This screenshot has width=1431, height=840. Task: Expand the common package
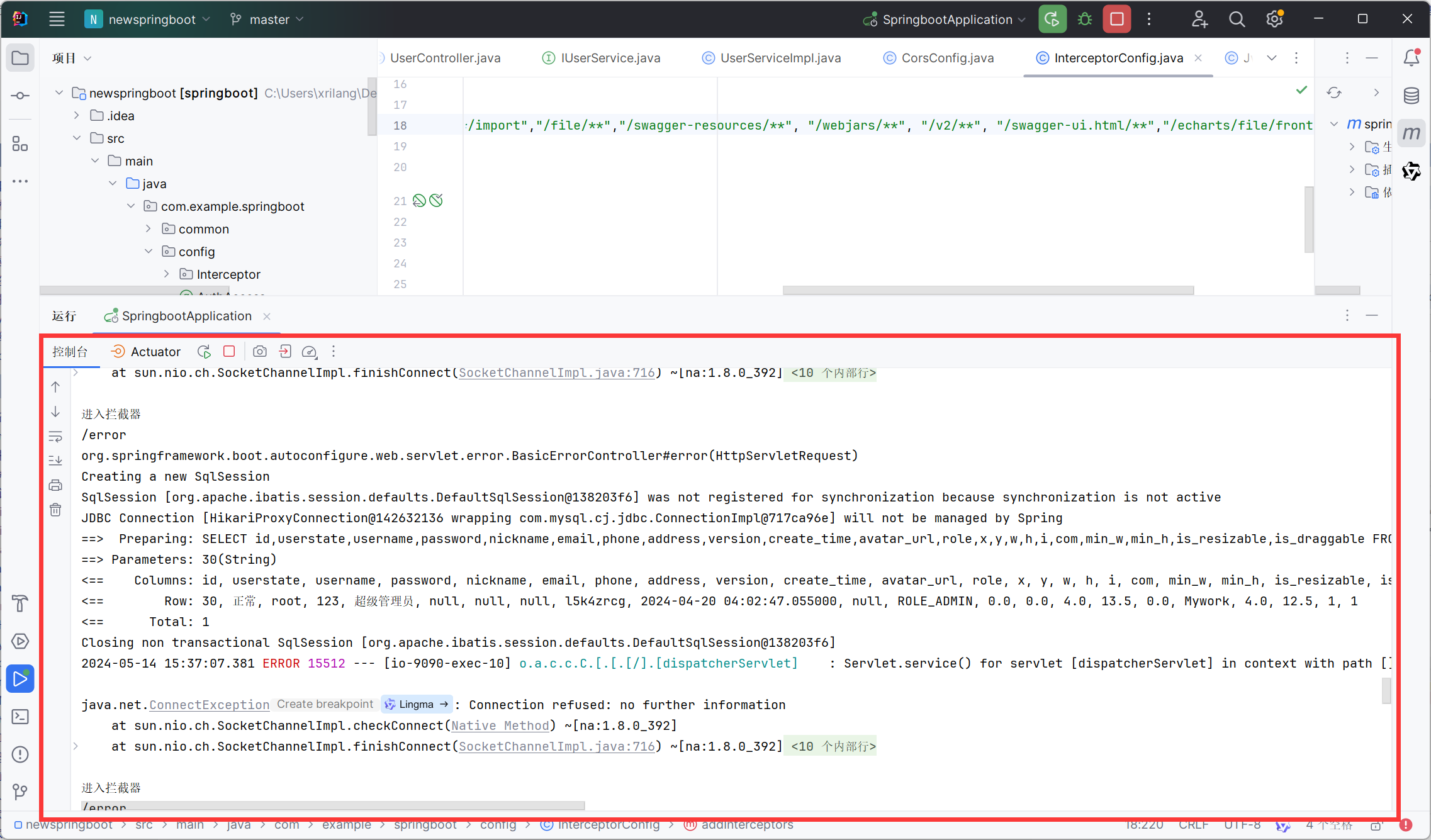[149, 229]
